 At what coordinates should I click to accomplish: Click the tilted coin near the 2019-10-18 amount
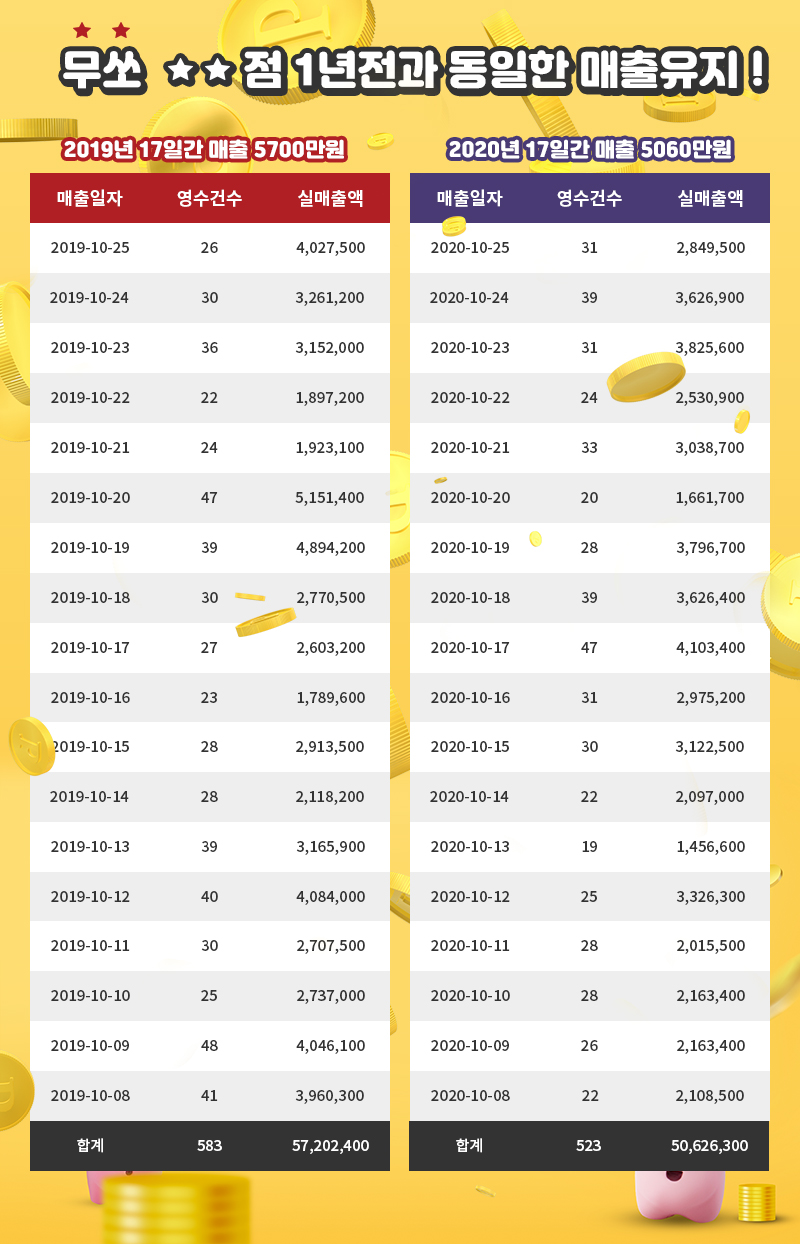click(266, 623)
